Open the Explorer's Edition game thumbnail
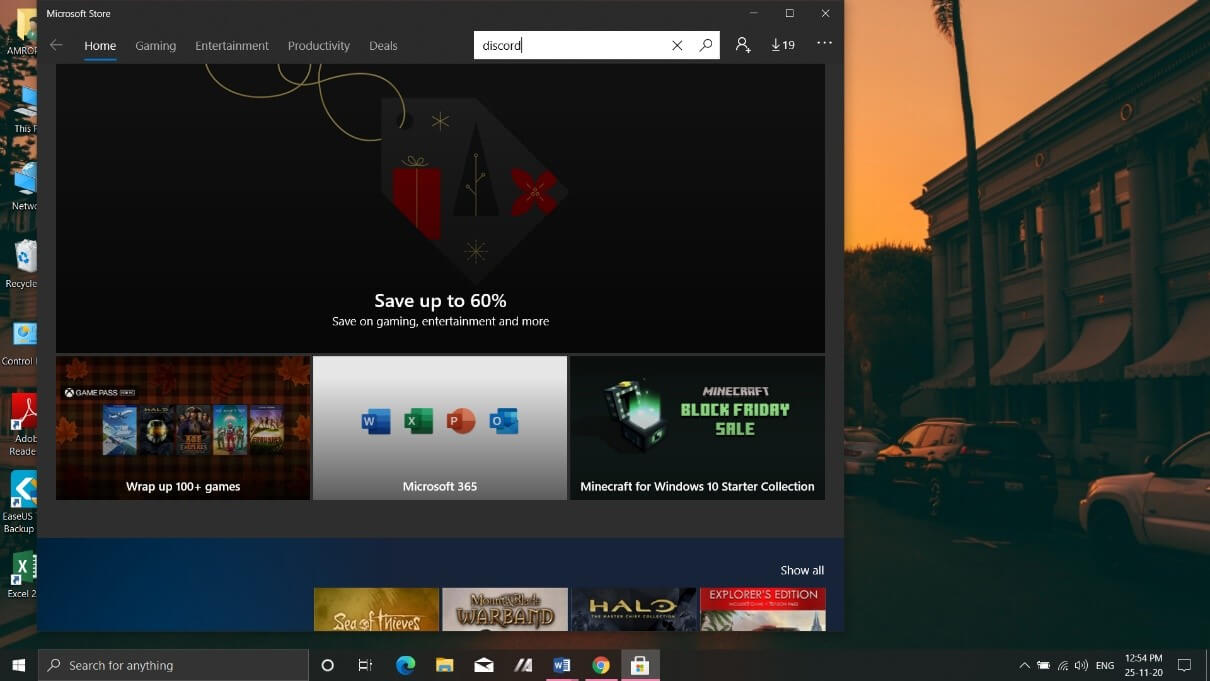 coord(762,609)
